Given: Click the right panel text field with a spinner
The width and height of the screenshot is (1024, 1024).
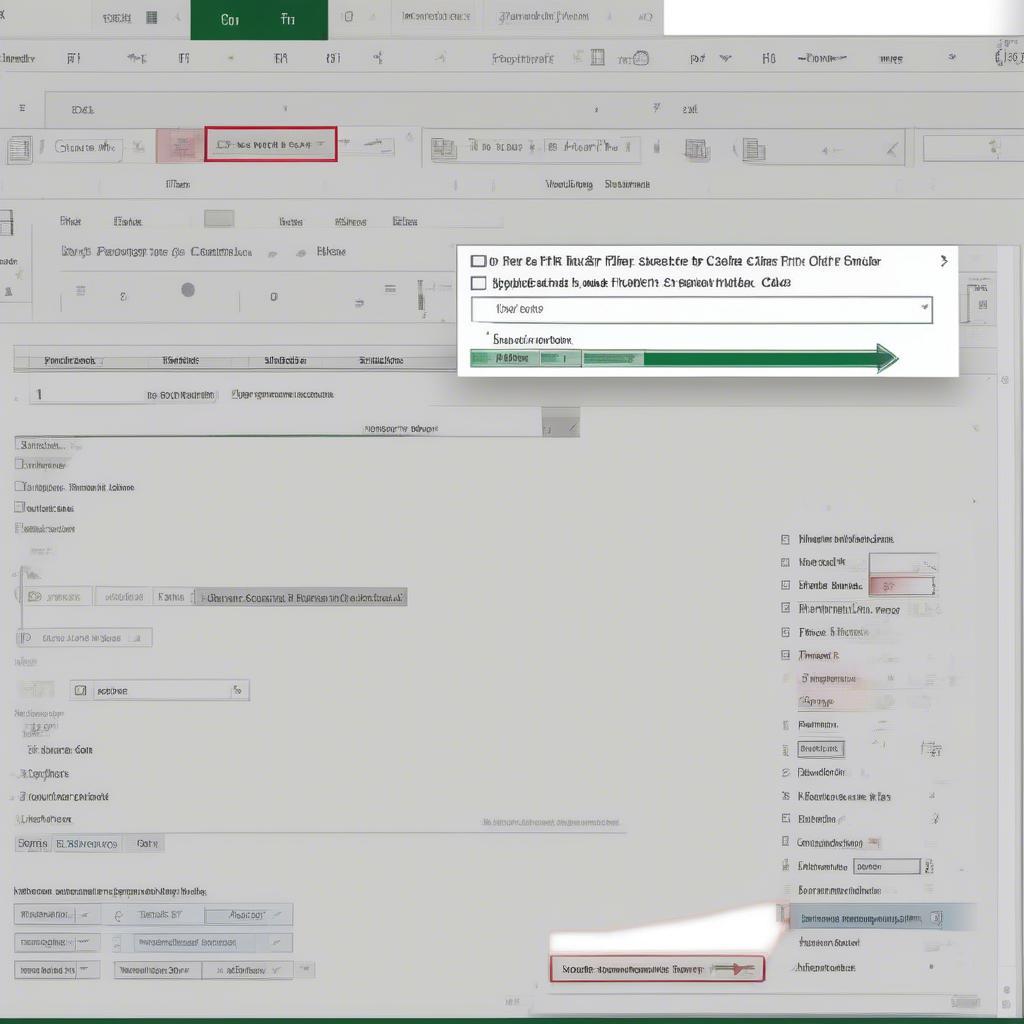Looking at the screenshot, I should click(887, 867).
